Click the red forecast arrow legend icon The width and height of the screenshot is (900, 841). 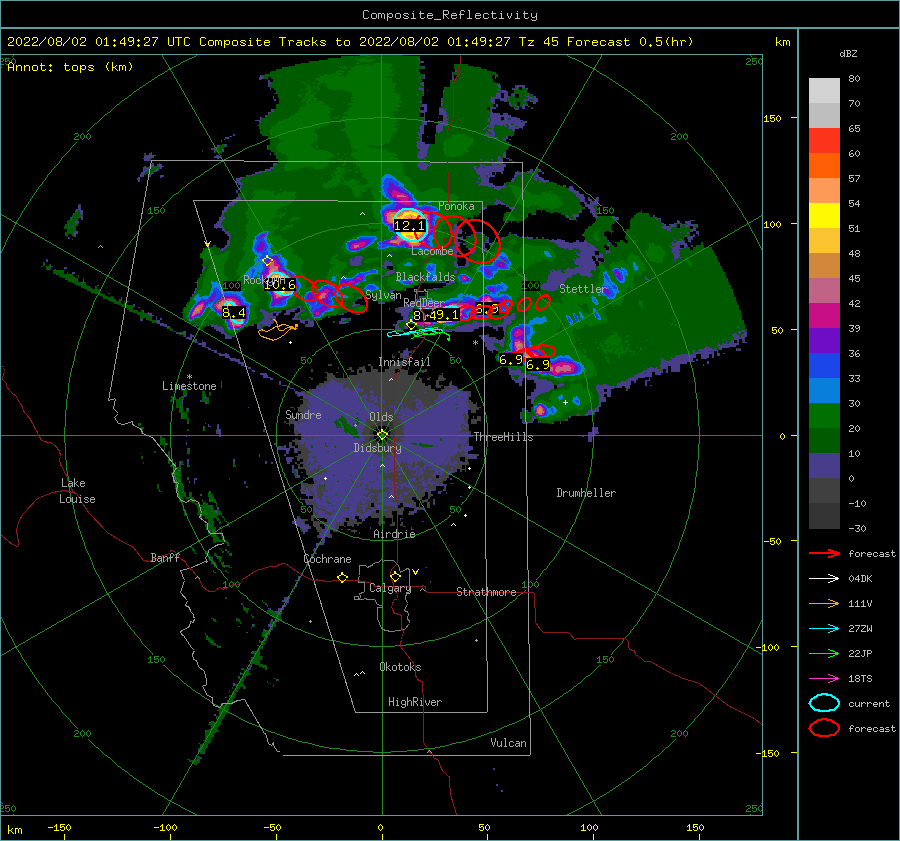coord(824,553)
